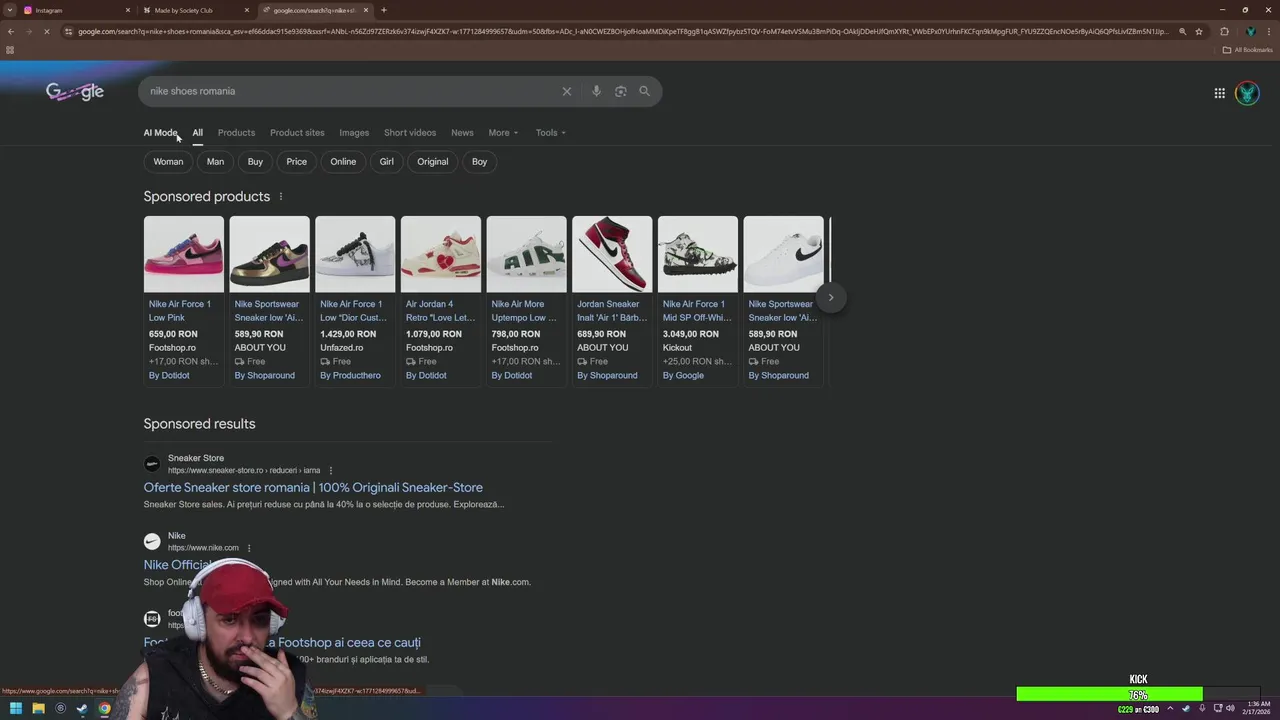The image size is (1280, 720).
Task: Apply the Original filter chip
Action: point(433,162)
